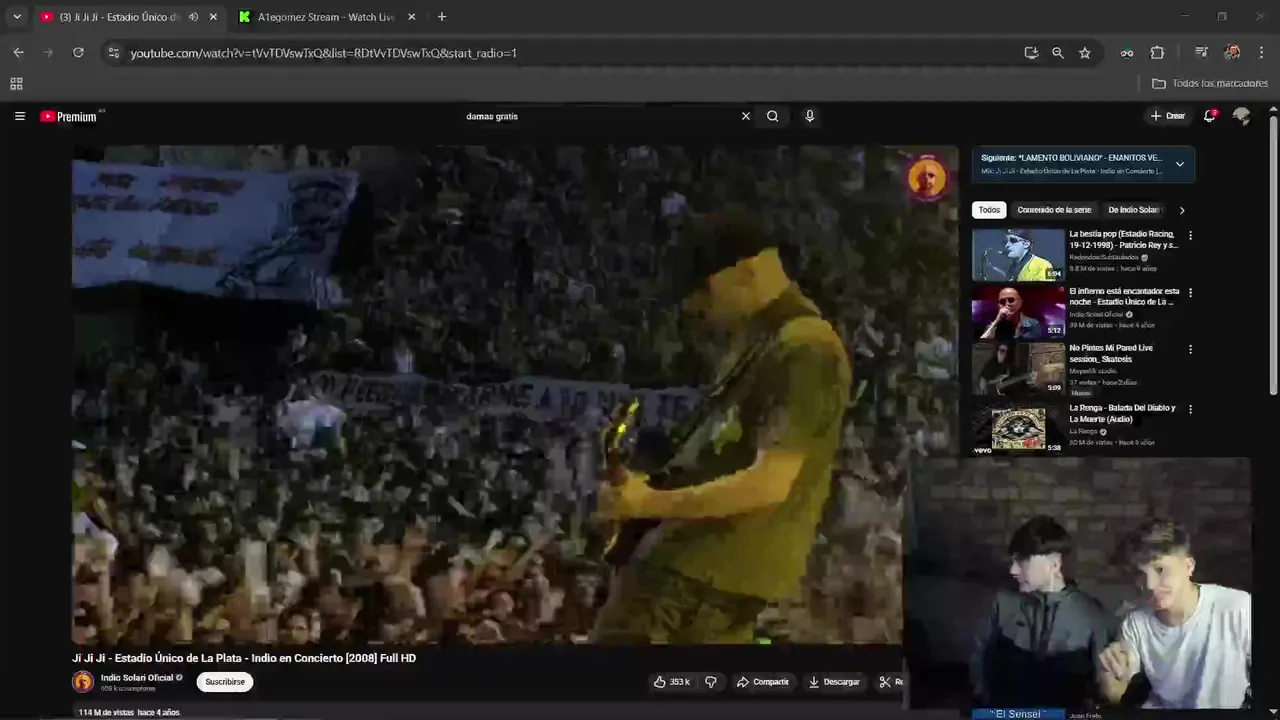Select the De Indio Solari chip
The width and height of the screenshot is (1280, 720).
[x=1133, y=210]
